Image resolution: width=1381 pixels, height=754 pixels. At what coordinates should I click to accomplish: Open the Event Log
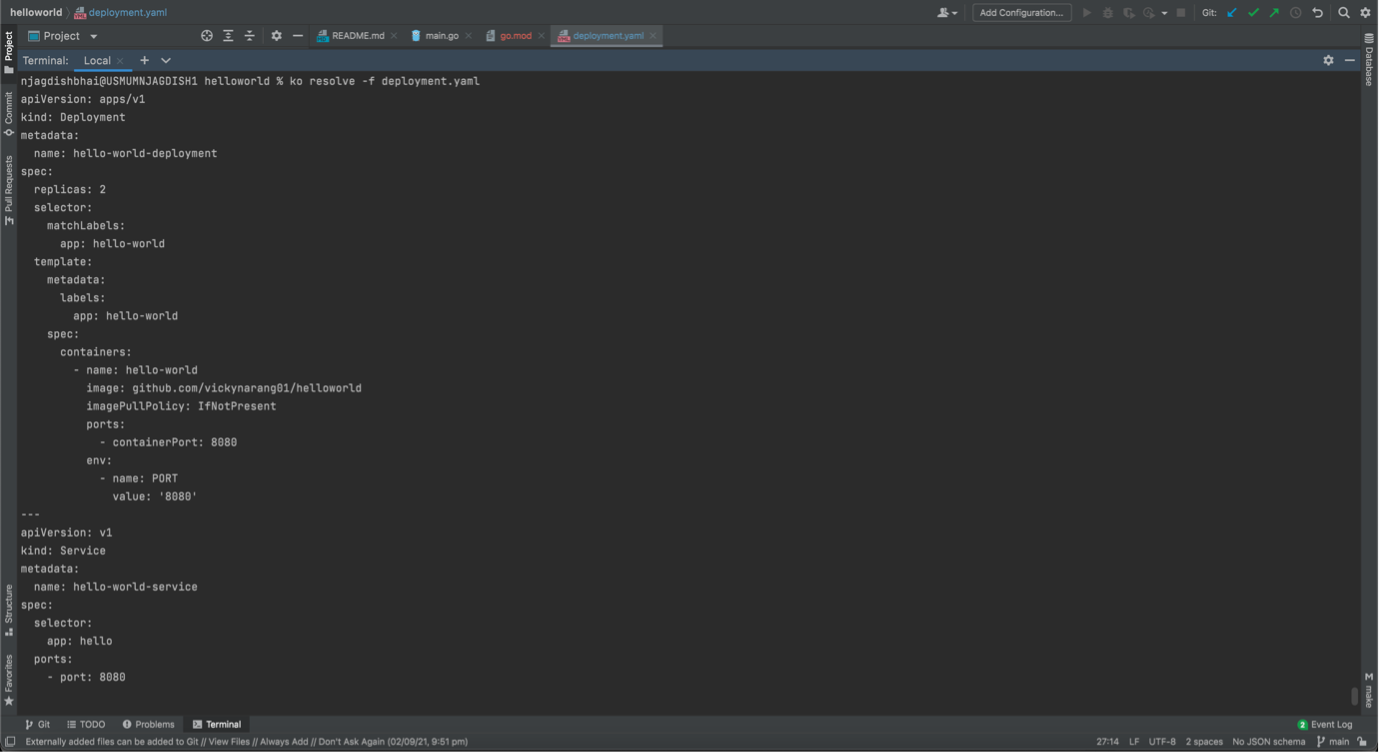[1325, 725]
